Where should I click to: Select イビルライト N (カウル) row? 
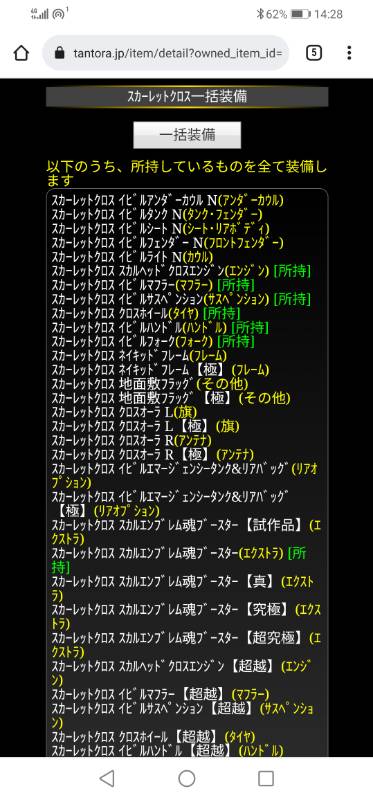[133, 257]
